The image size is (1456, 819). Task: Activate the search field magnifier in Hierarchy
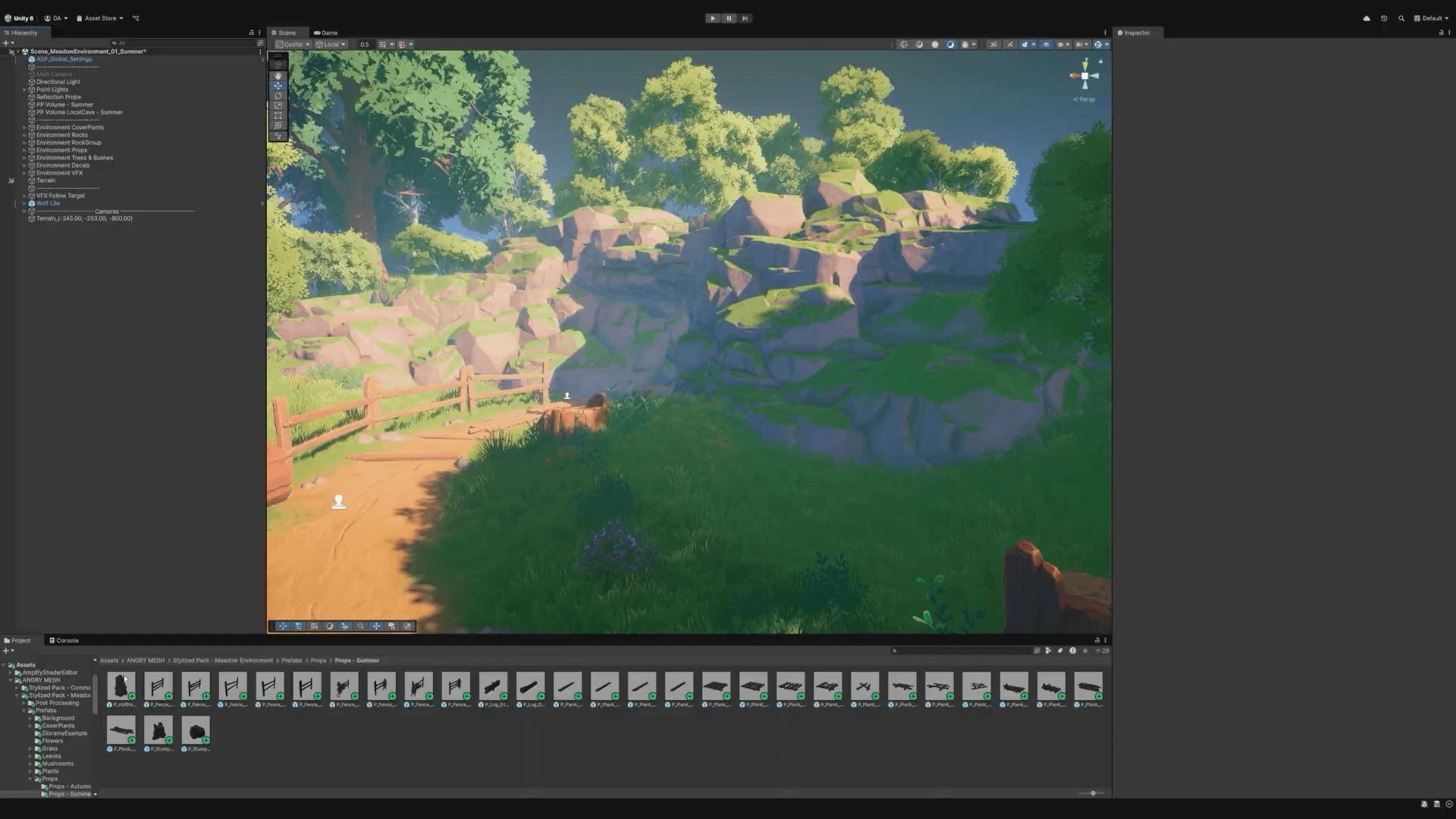point(115,43)
